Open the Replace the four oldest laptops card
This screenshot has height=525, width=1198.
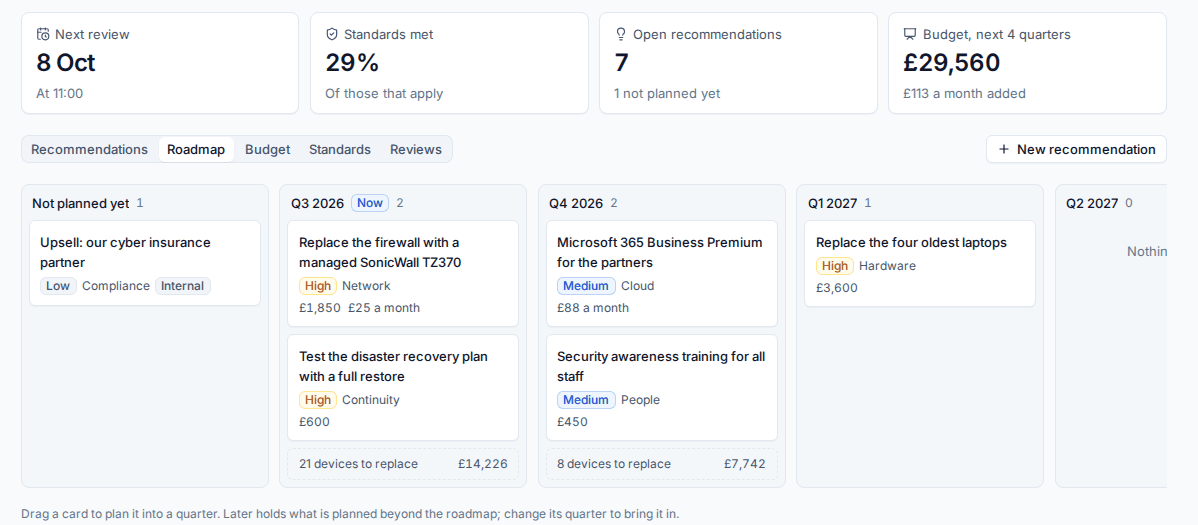click(x=920, y=264)
